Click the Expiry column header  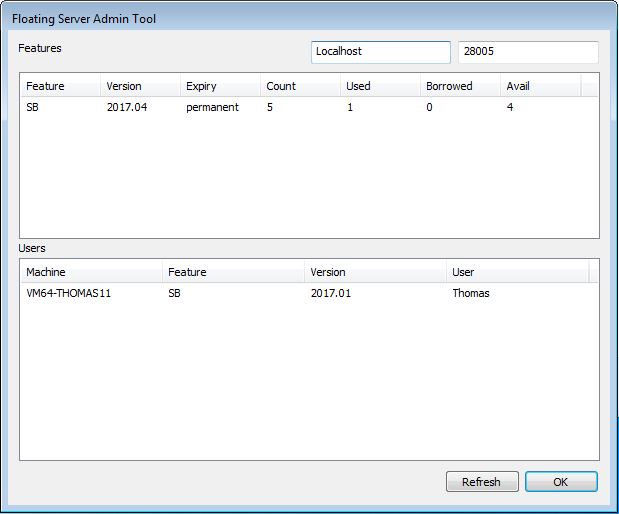coord(219,86)
